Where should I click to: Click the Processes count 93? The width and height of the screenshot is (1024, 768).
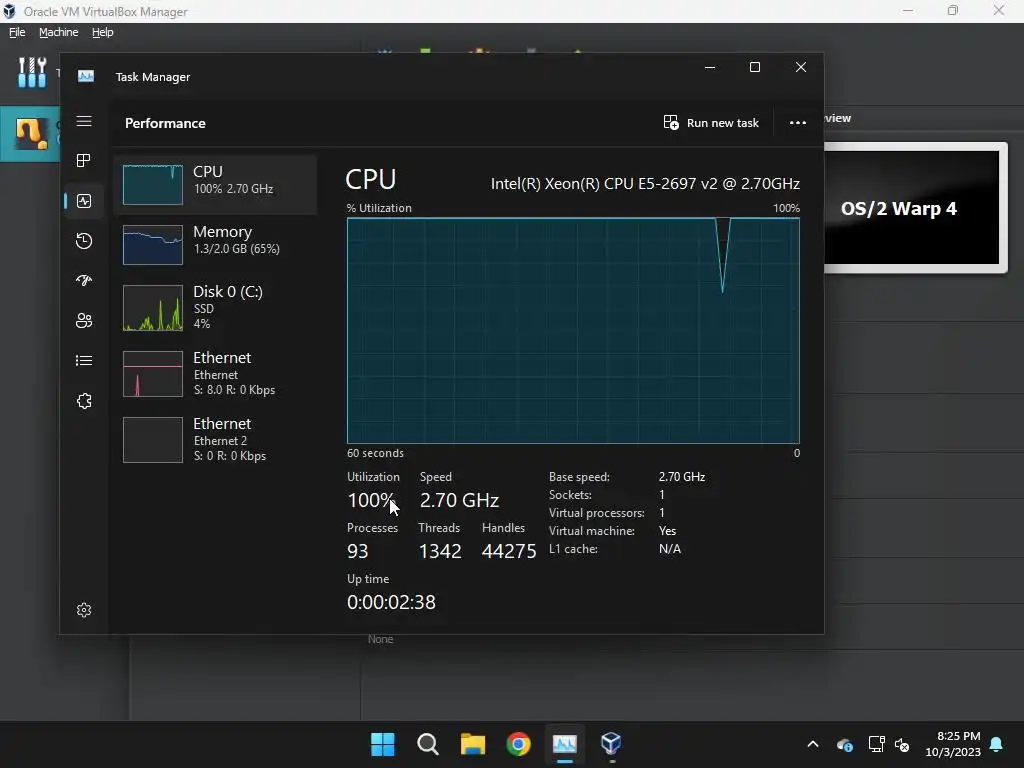[x=357, y=551]
